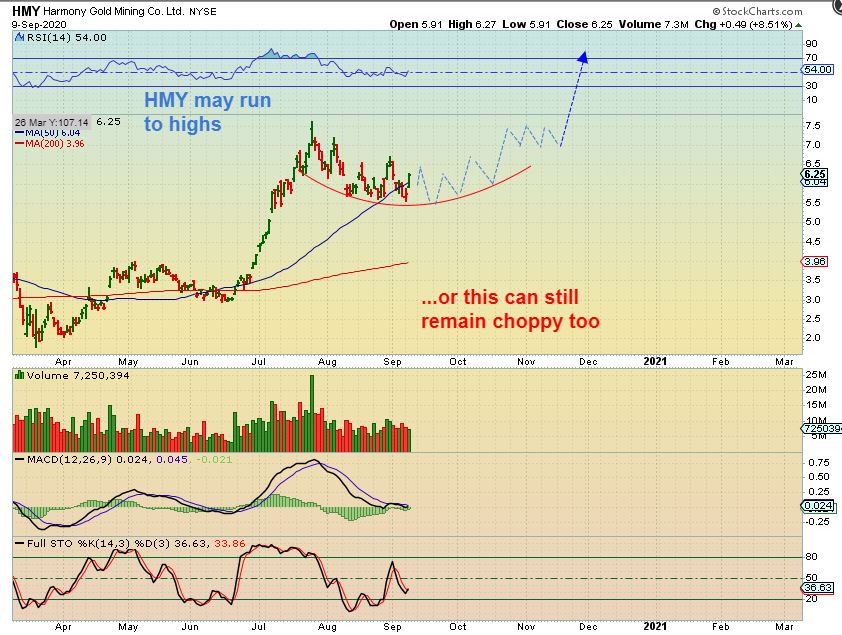Click the Low 5.91 value

tap(526, 25)
